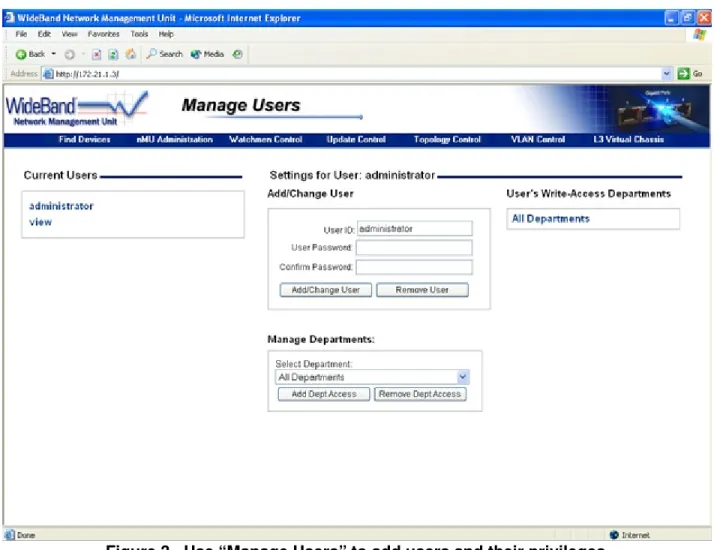Viewport: 714px width, 550px height.
Task: Open L3 Virtual Chassis navigation tab
Action: [x=628, y=139]
